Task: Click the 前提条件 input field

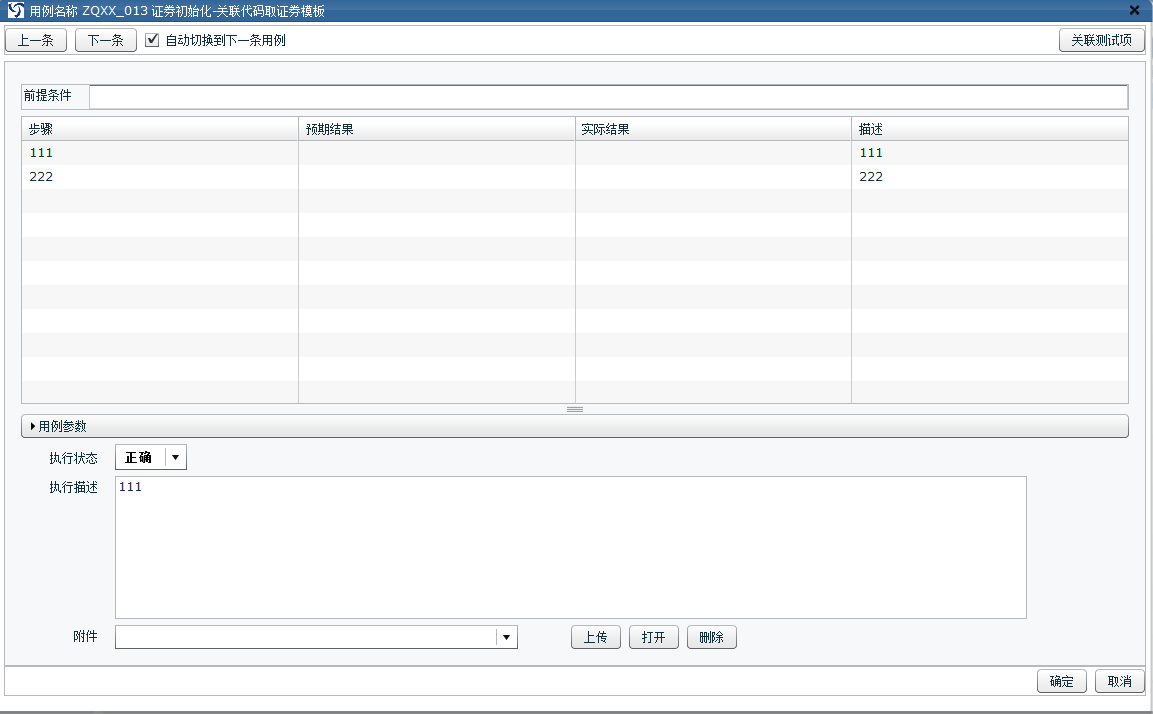Action: [608, 97]
